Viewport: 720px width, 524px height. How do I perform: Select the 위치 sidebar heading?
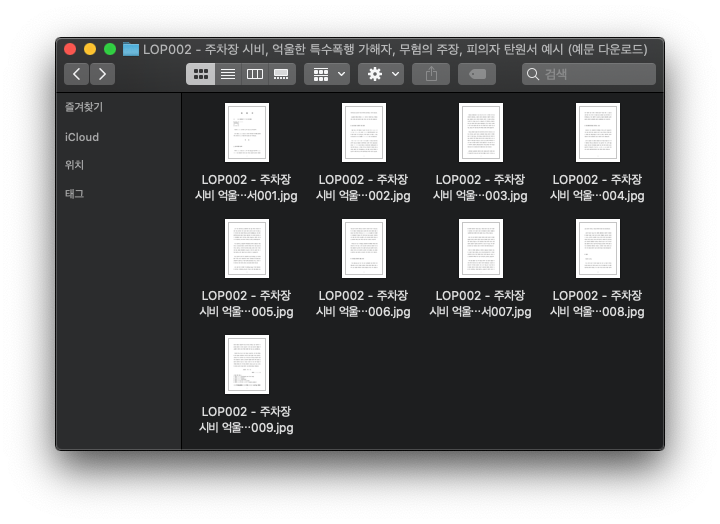pyautogui.click(x=74, y=165)
